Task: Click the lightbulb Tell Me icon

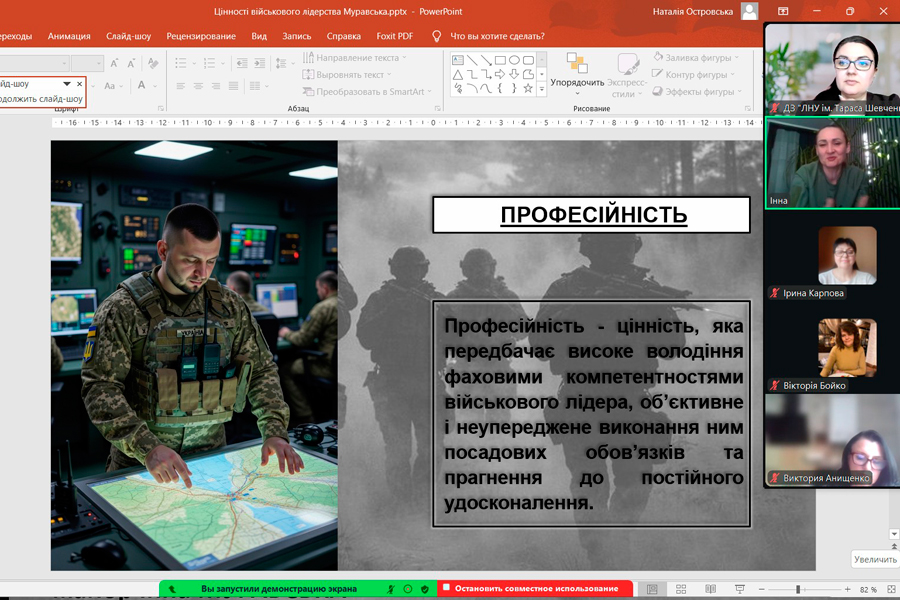Action: click(436, 36)
